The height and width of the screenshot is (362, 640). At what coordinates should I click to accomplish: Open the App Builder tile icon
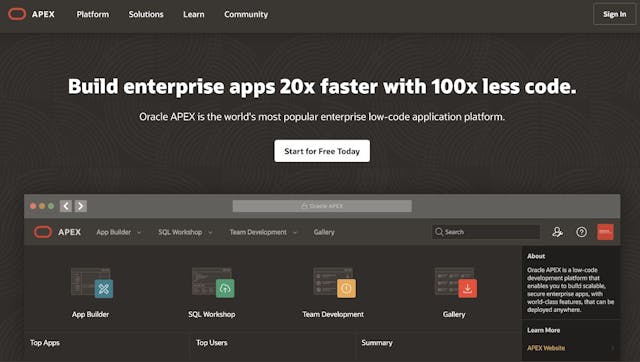(x=92, y=283)
